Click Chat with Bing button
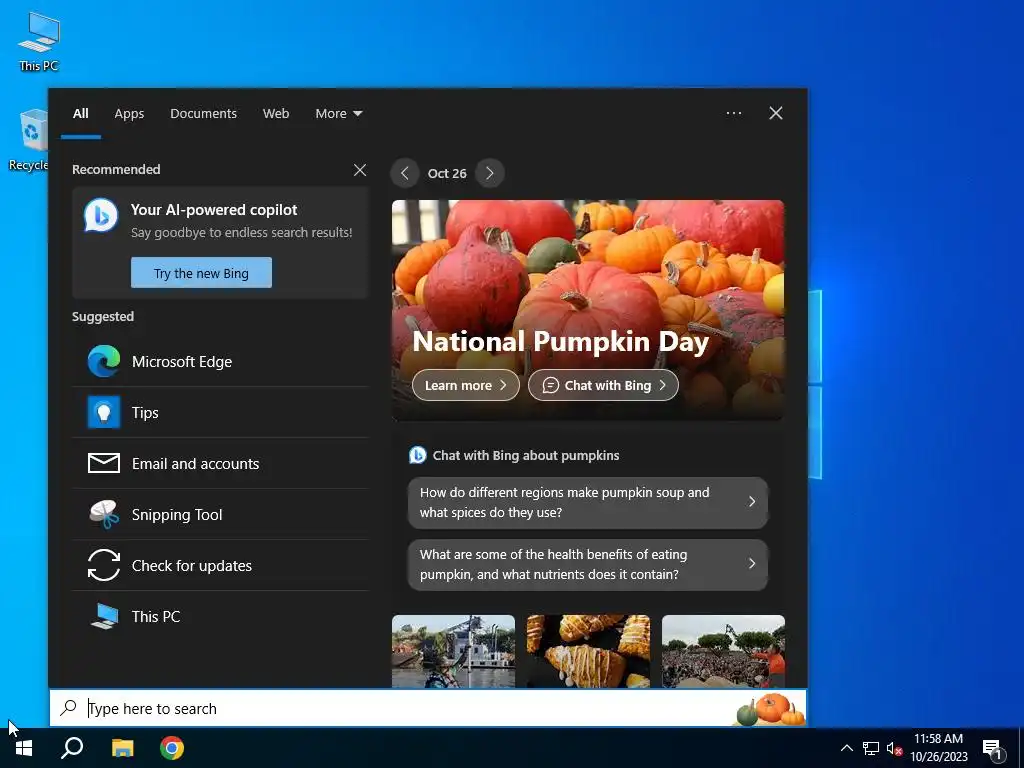Screen dimensions: 1024x768 click(603, 385)
